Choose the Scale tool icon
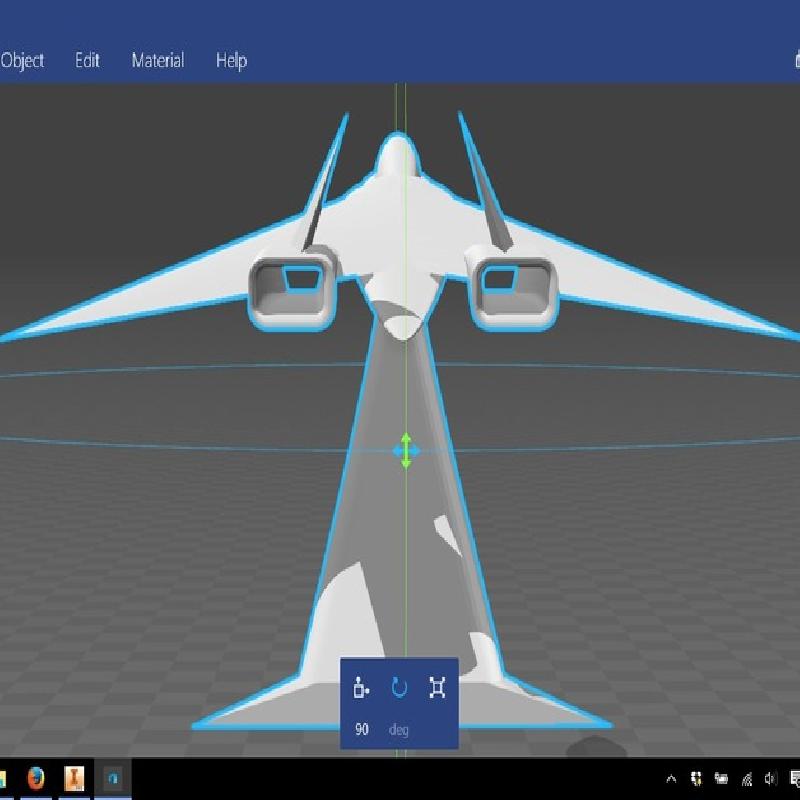 click(x=437, y=687)
